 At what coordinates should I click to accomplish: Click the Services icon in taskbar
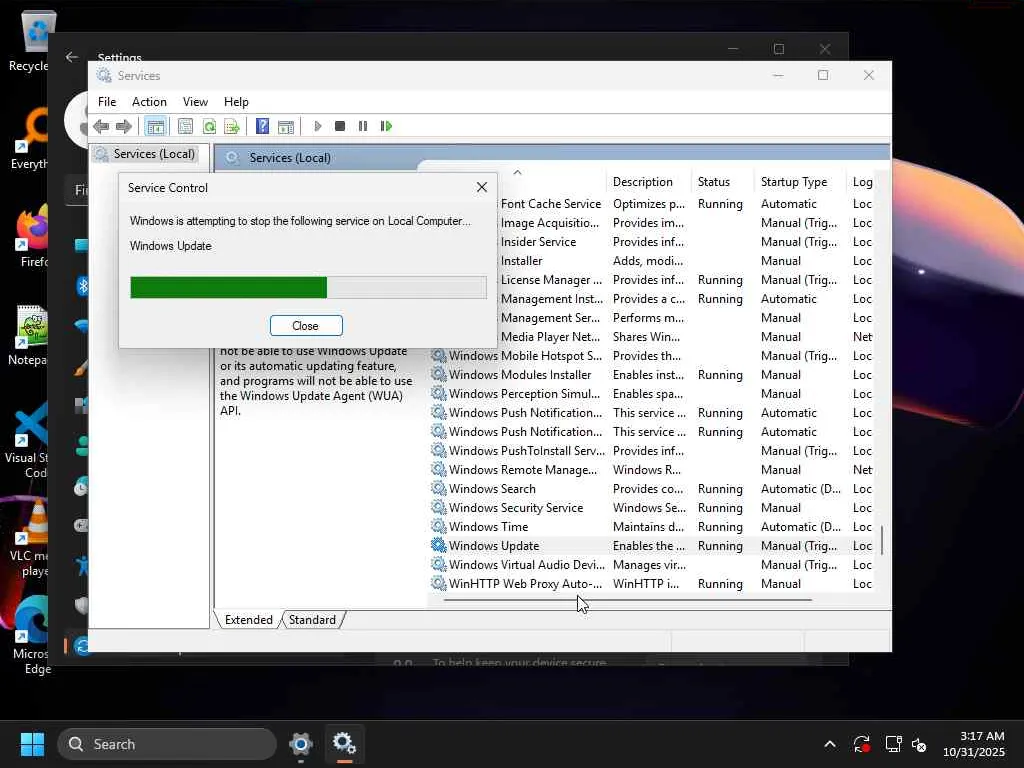tap(344, 744)
